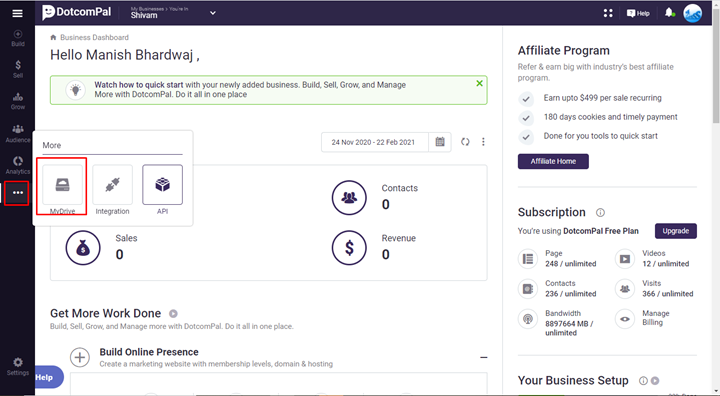Refresh the dashboard statistics
The height and width of the screenshot is (396, 720).
[x=465, y=142]
